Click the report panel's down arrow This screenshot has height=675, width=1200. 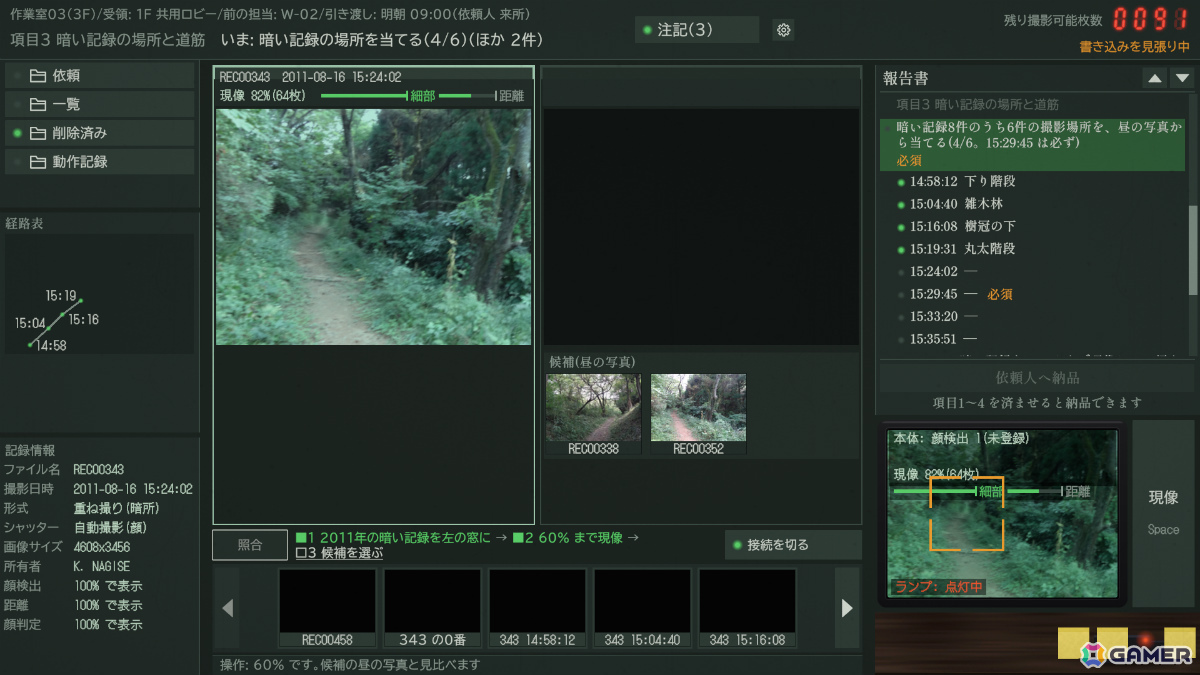click(x=1182, y=78)
